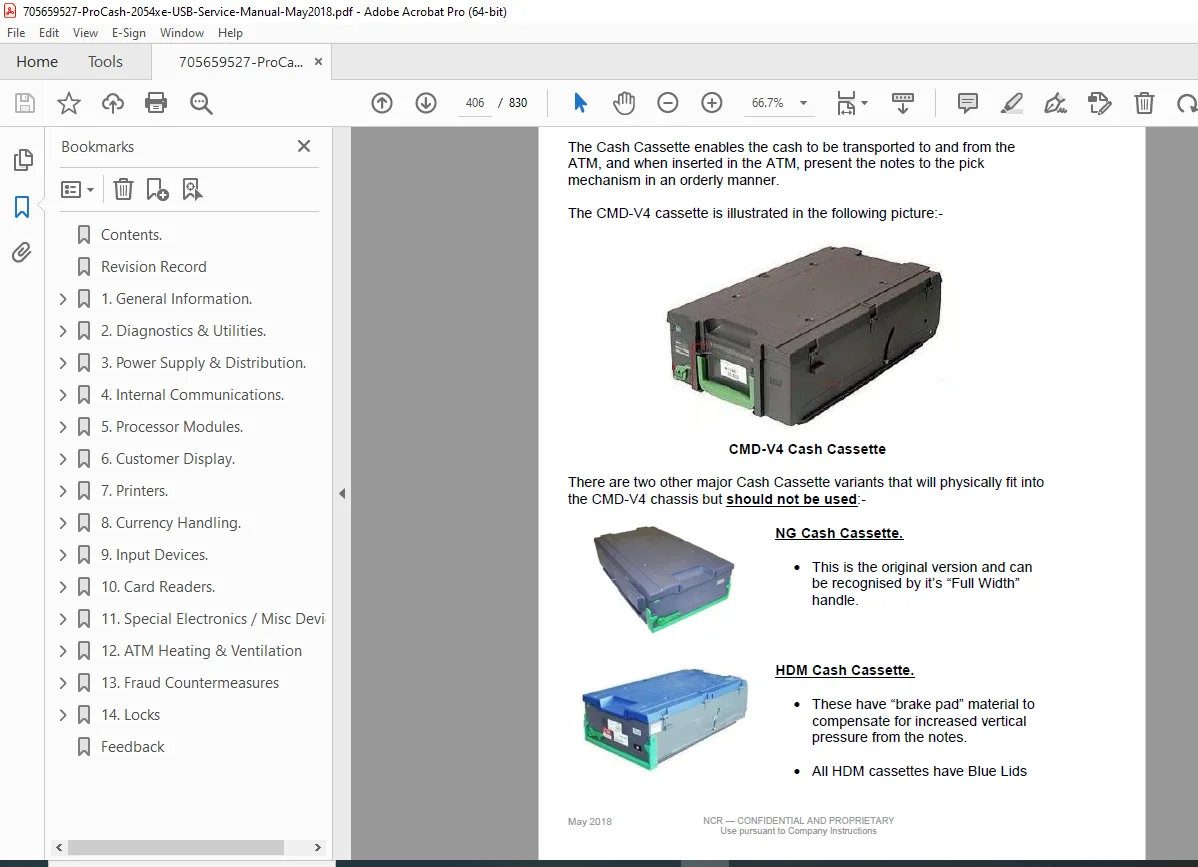
Task: Open page thumbnails panel icon
Action: point(23,160)
